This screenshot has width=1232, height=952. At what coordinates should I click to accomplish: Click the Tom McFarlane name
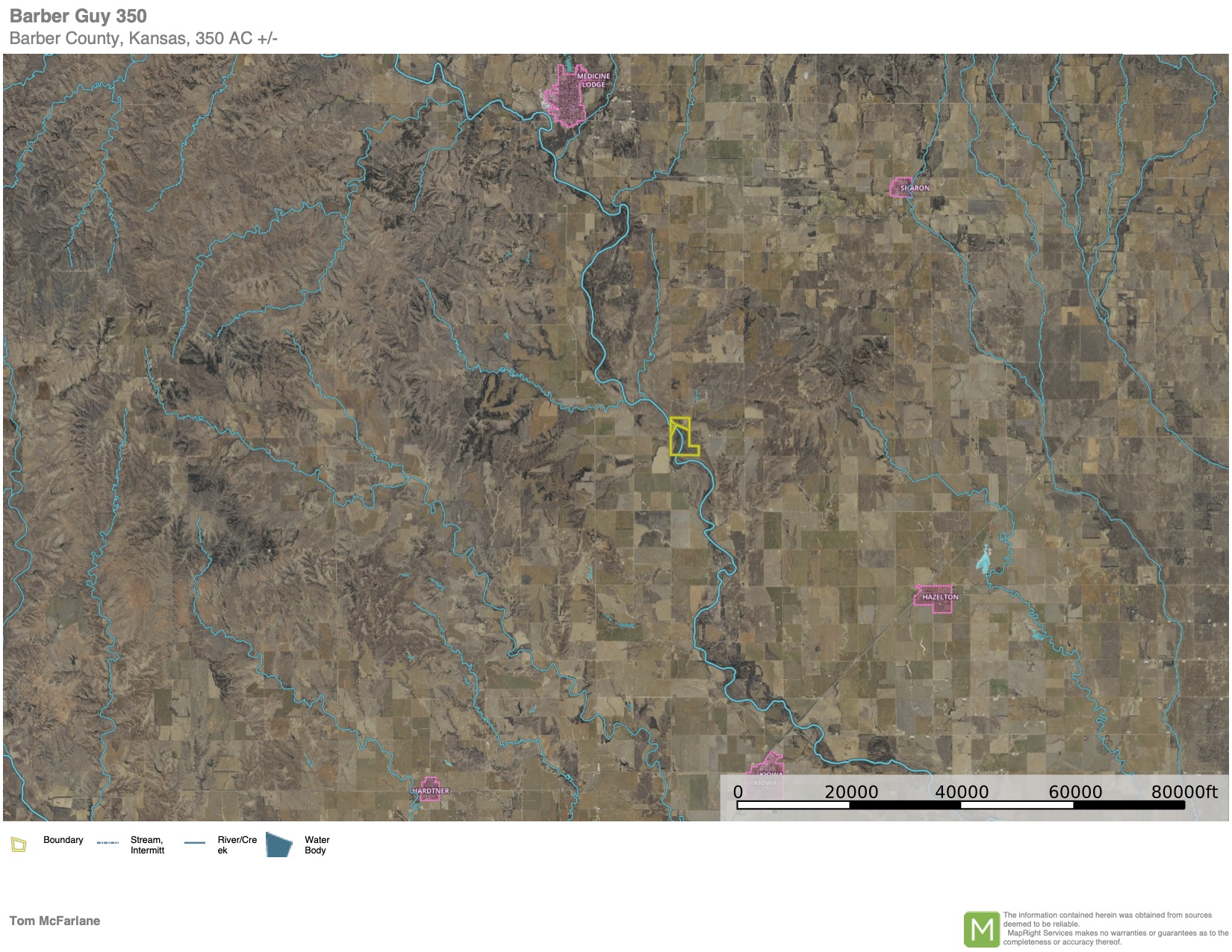(55, 921)
